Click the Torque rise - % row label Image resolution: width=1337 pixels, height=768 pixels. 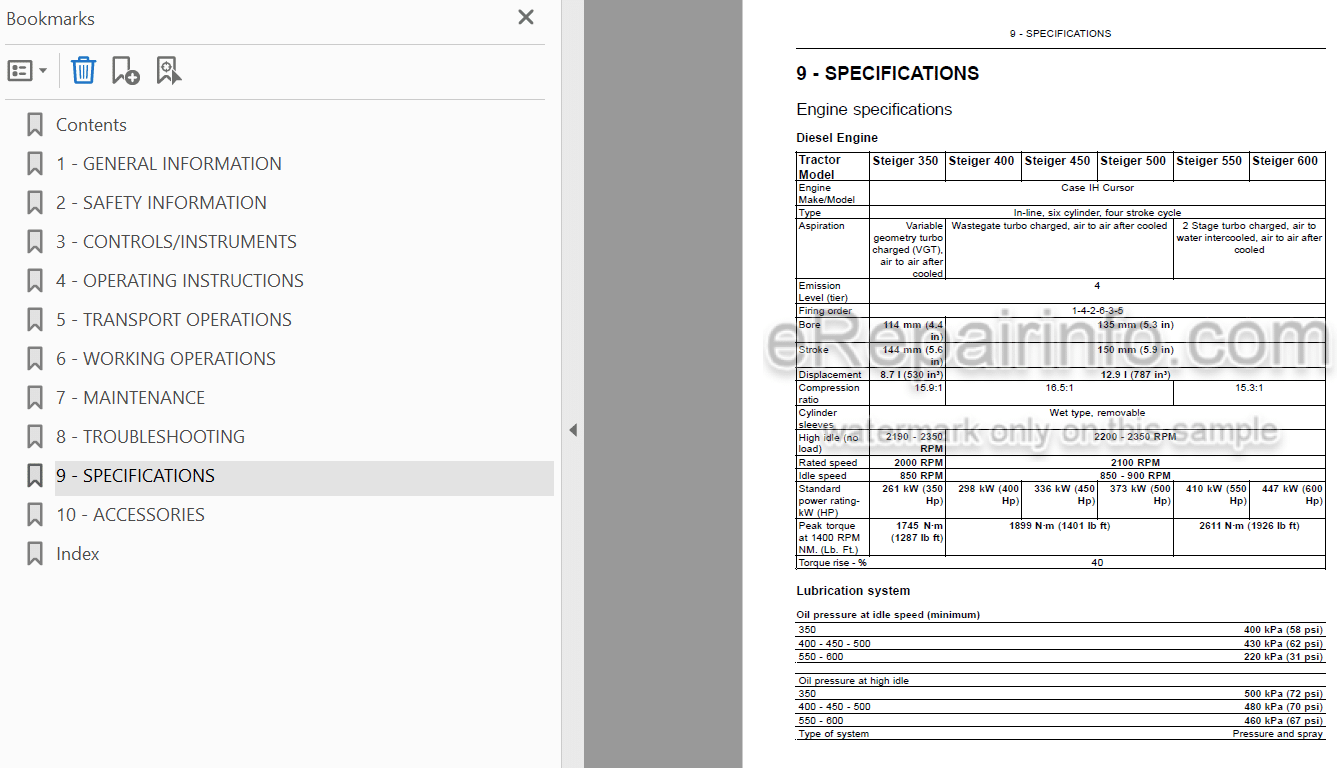(832, 563)
